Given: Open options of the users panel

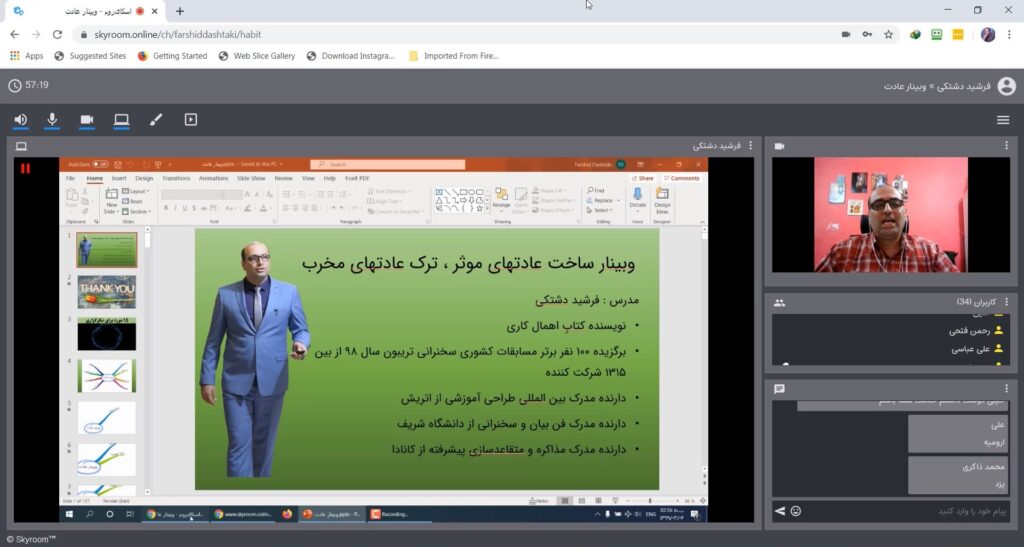Looking at the screenshot, I should [x=1006, y=302].
